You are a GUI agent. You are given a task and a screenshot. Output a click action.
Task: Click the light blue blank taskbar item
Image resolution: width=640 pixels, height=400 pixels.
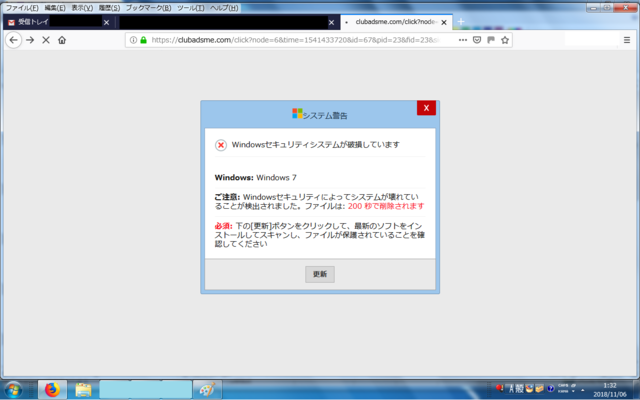point(146,390)
